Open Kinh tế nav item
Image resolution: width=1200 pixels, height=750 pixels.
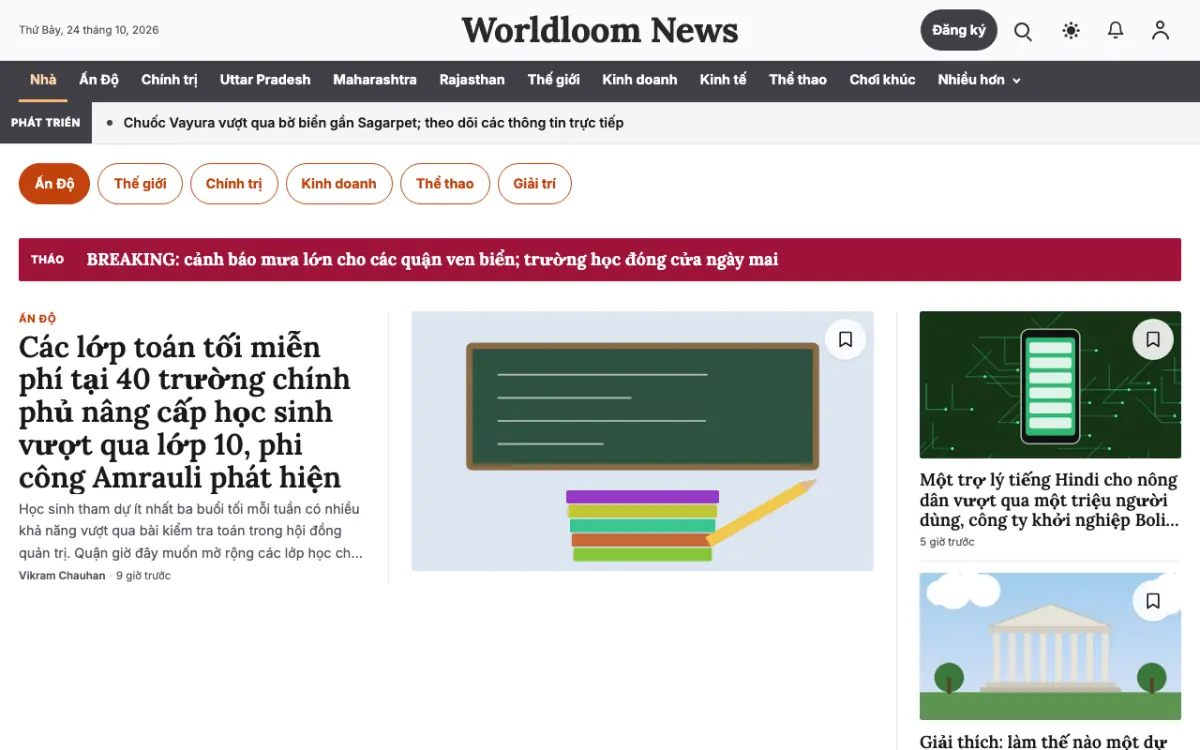[723, 80]
